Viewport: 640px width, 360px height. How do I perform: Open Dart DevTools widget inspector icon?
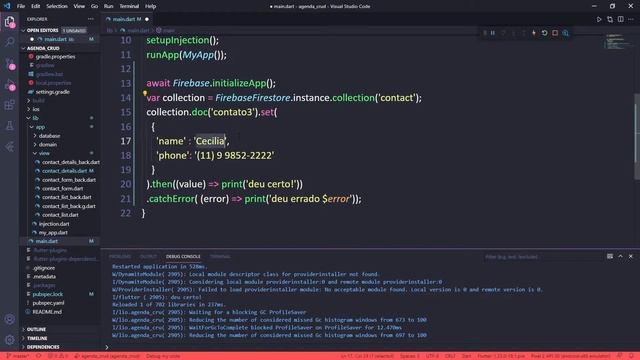point(565,33)
